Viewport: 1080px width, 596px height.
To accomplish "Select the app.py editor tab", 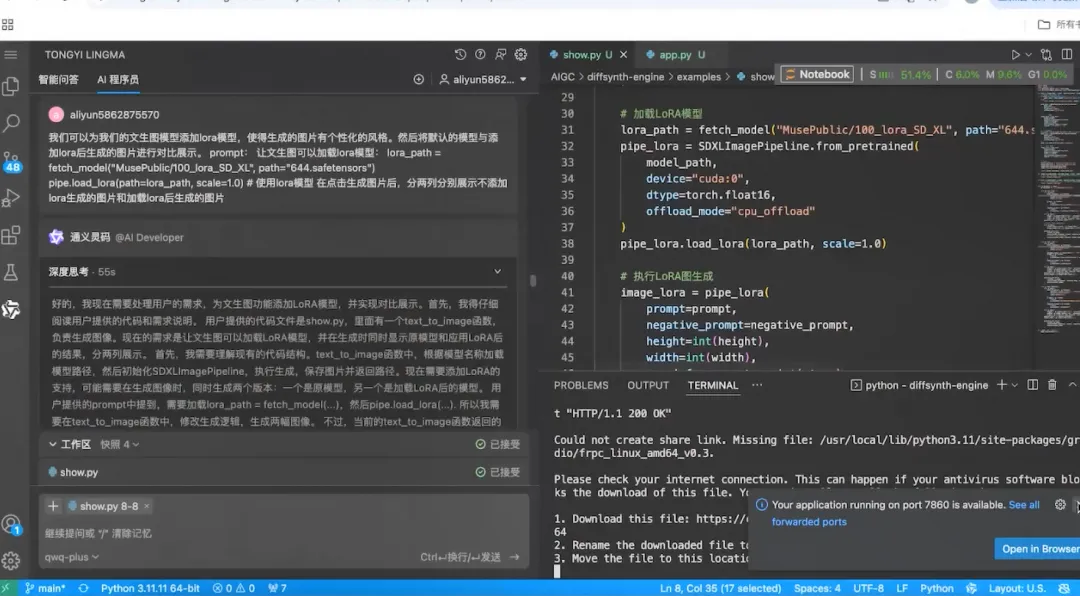I will click(675, 54).
